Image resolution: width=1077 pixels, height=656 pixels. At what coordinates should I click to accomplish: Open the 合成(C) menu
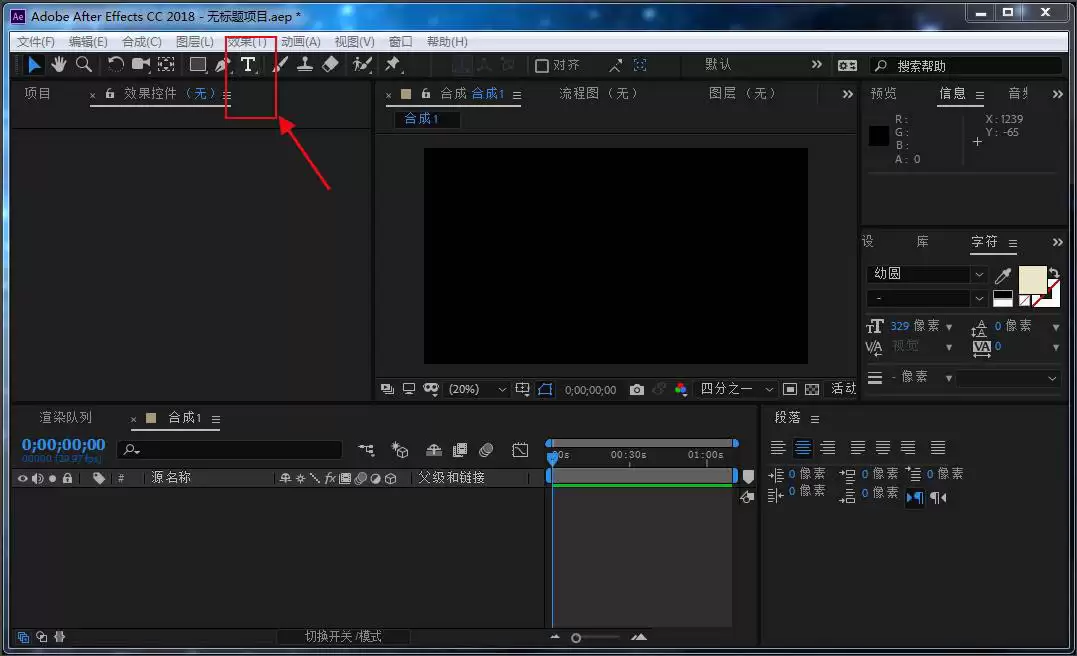tap(141, 42)
